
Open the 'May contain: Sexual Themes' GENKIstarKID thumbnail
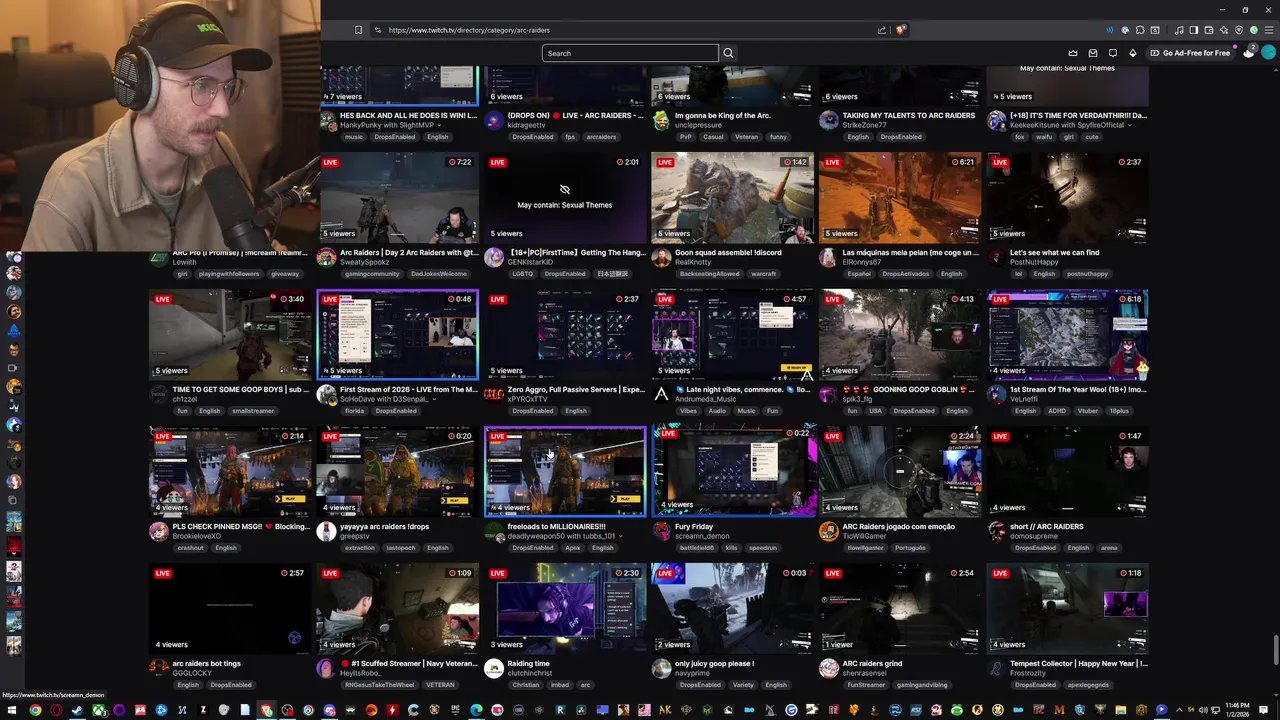(x=565, y=197)
